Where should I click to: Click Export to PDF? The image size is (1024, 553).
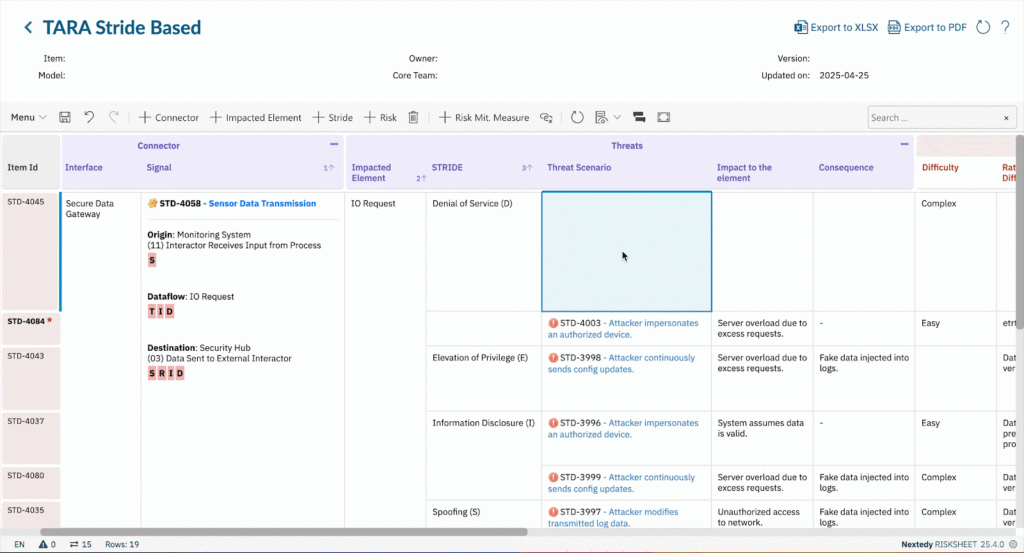(927, 27)
